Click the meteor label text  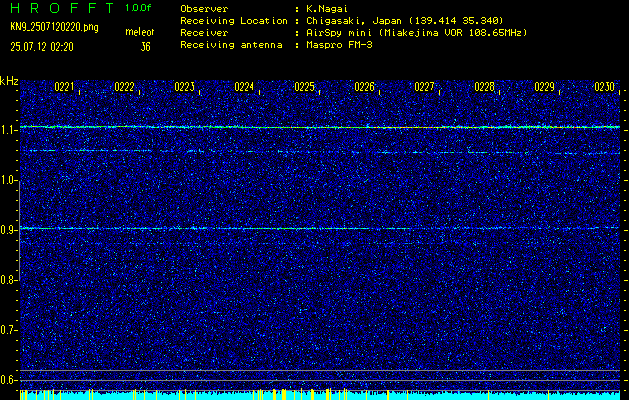click(140, 32)
